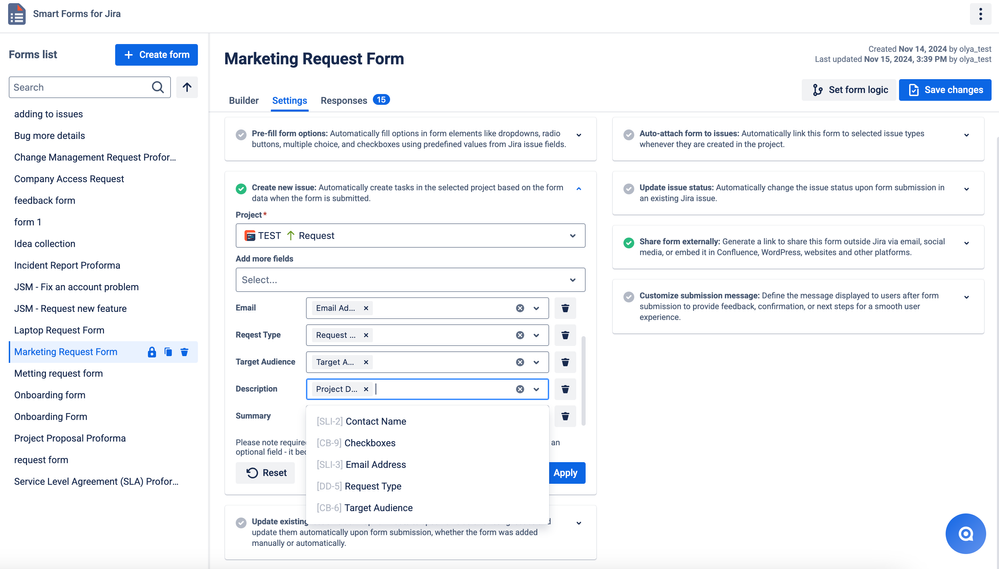Viewport: 999px width, 569px height.
Task: Open the Target Audience field dropdown arrow
Action: pos(536,362)
